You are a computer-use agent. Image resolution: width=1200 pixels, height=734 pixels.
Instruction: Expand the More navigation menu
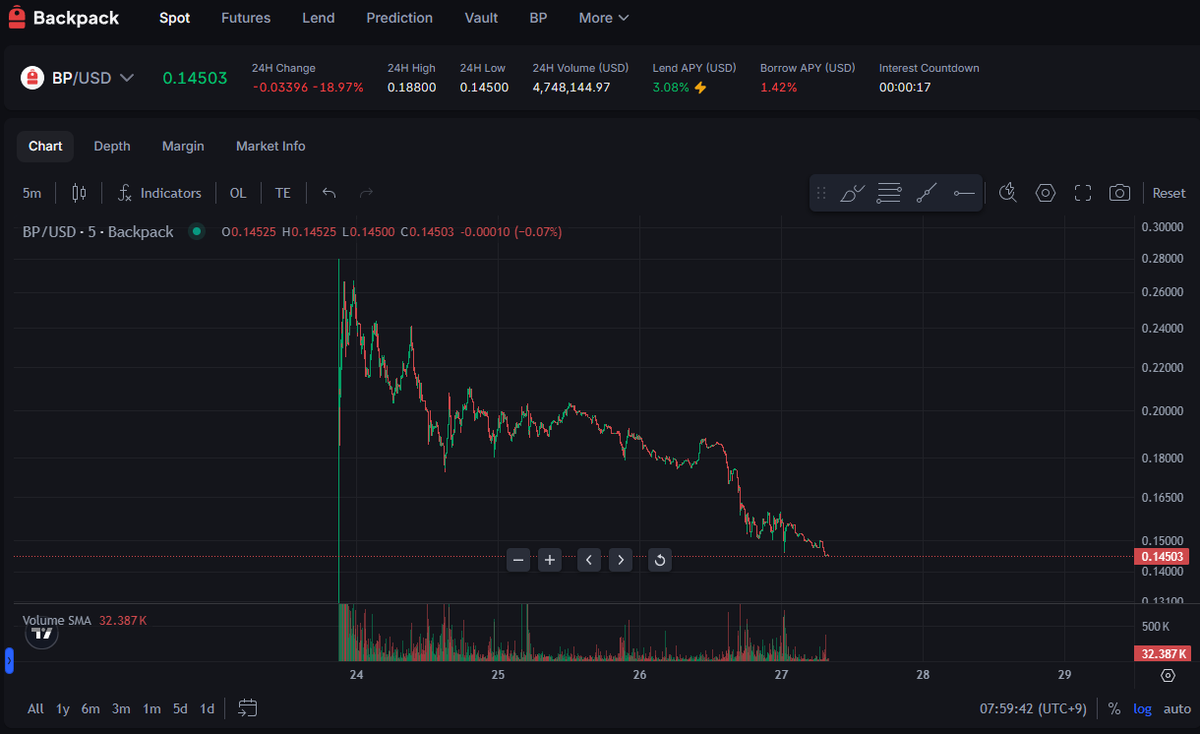[x=604, y=18]
